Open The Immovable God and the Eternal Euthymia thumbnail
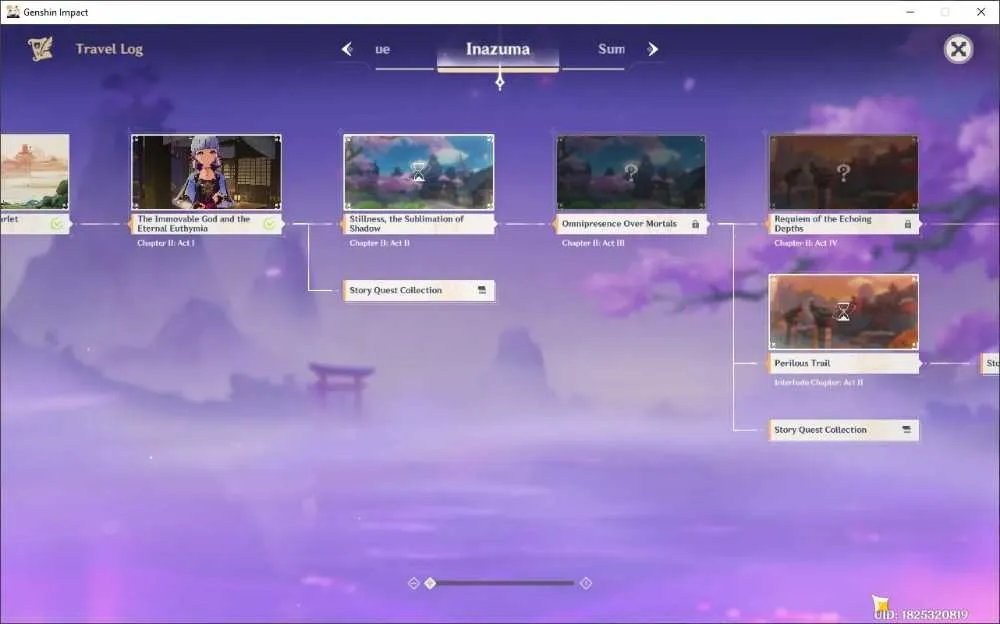 (x=206, y=172)
